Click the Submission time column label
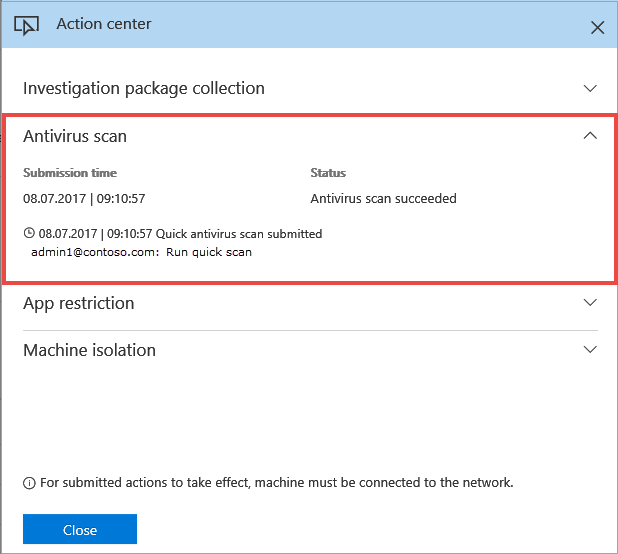The height and width of the screenshot is (554, 618). [70, 173]
